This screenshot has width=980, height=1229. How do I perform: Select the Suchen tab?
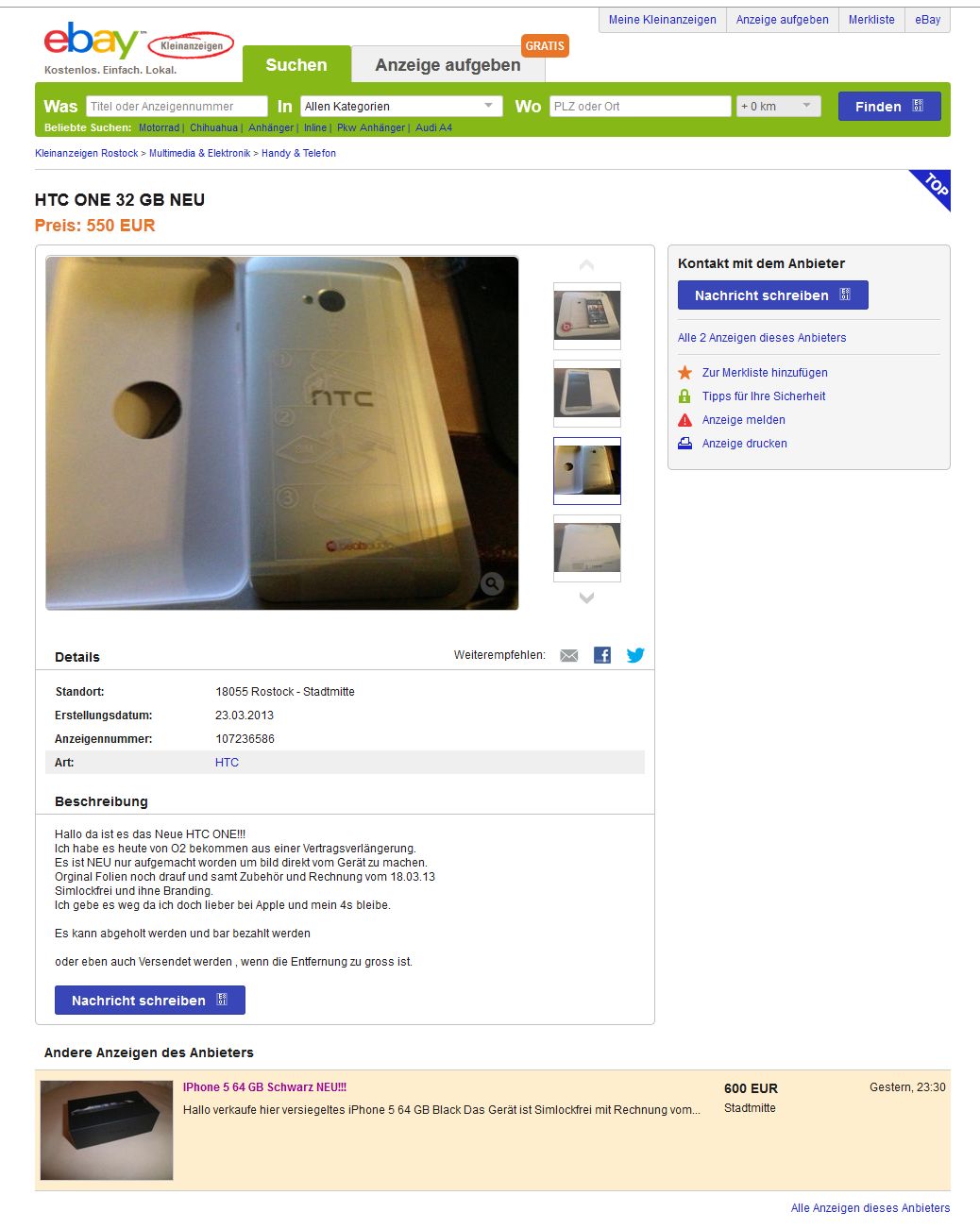point(296,64)
